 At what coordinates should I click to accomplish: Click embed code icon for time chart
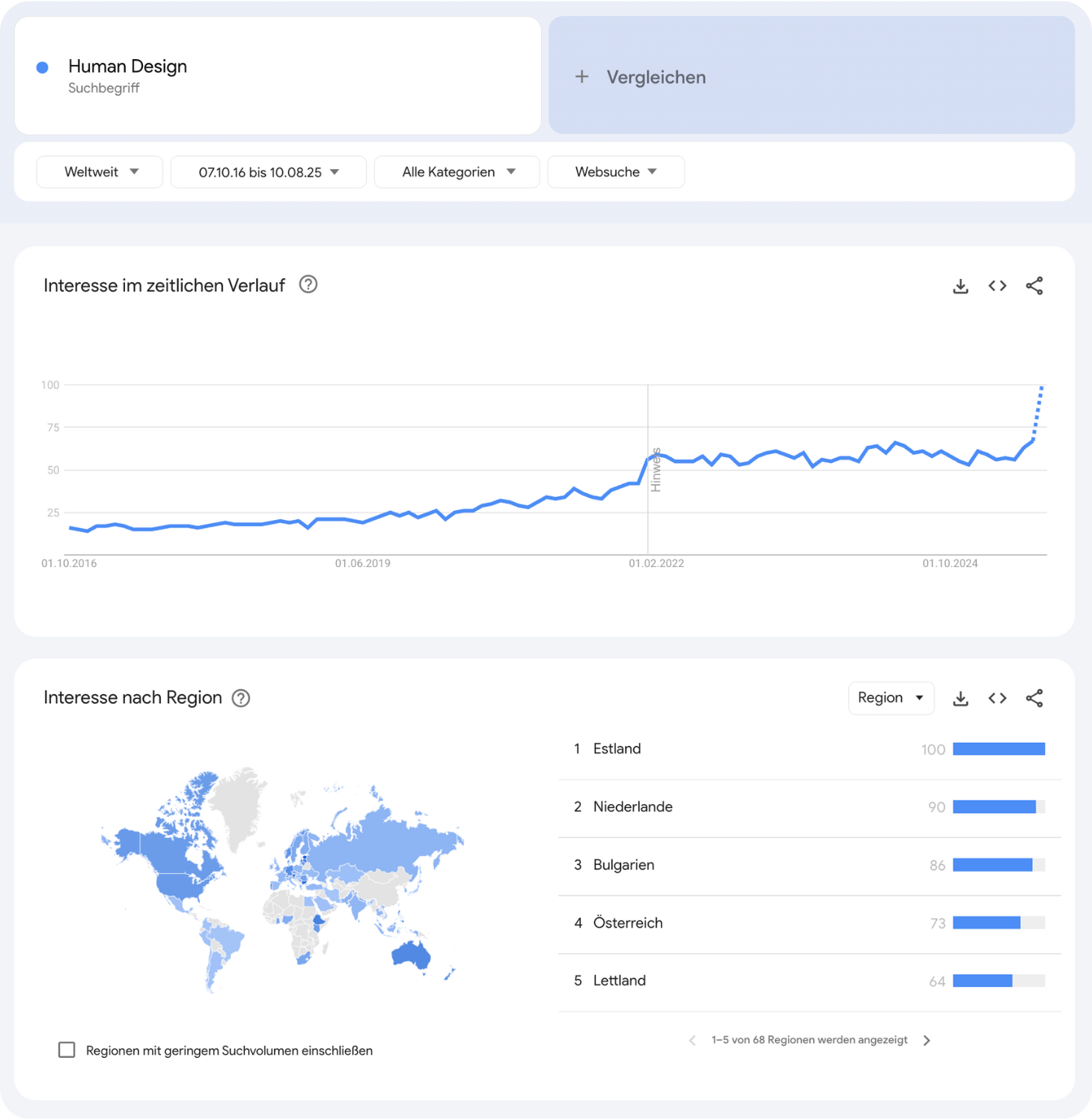point(997,286)
